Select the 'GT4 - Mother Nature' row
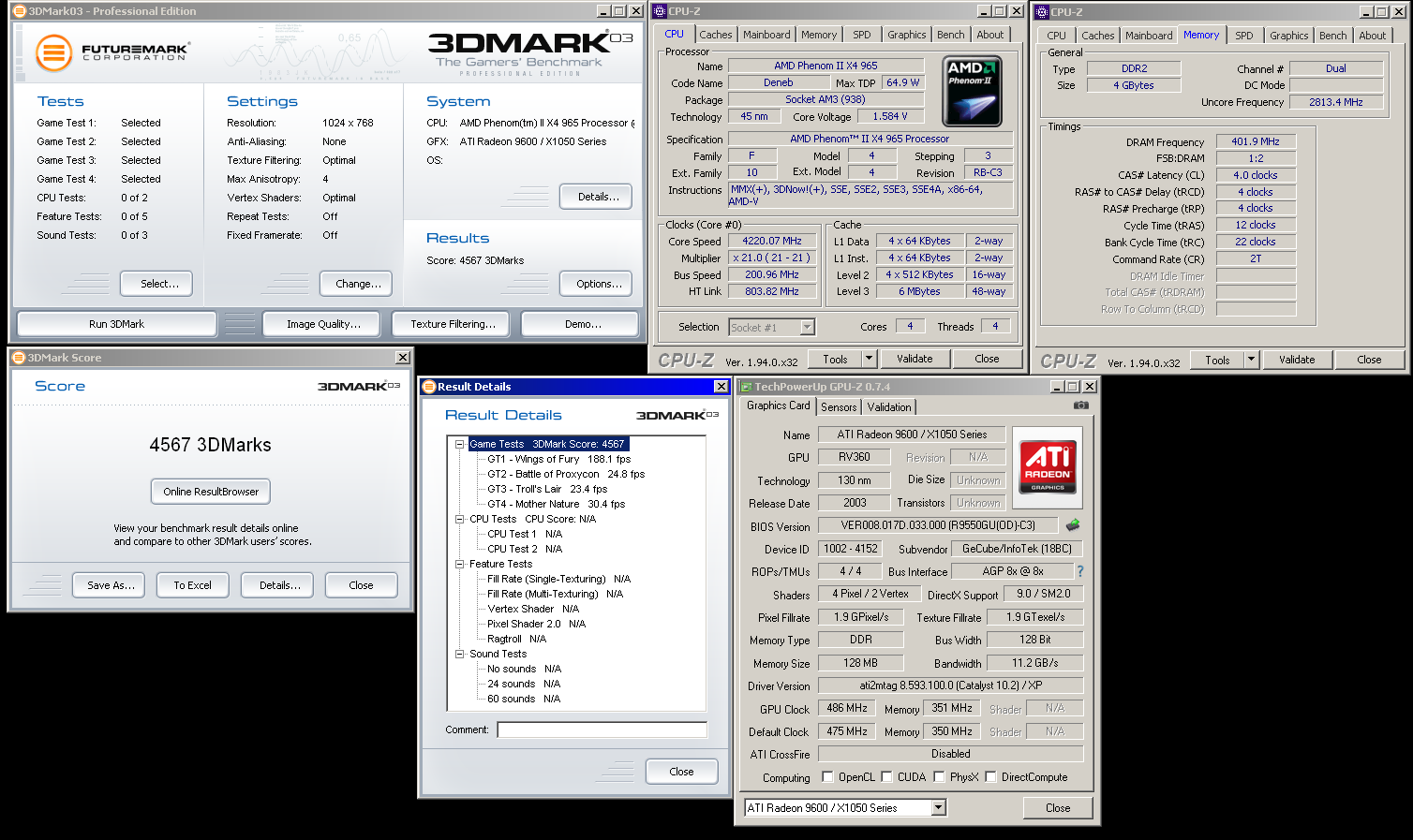This screenshot has width=1413, height=840. [x=556, y=504]
